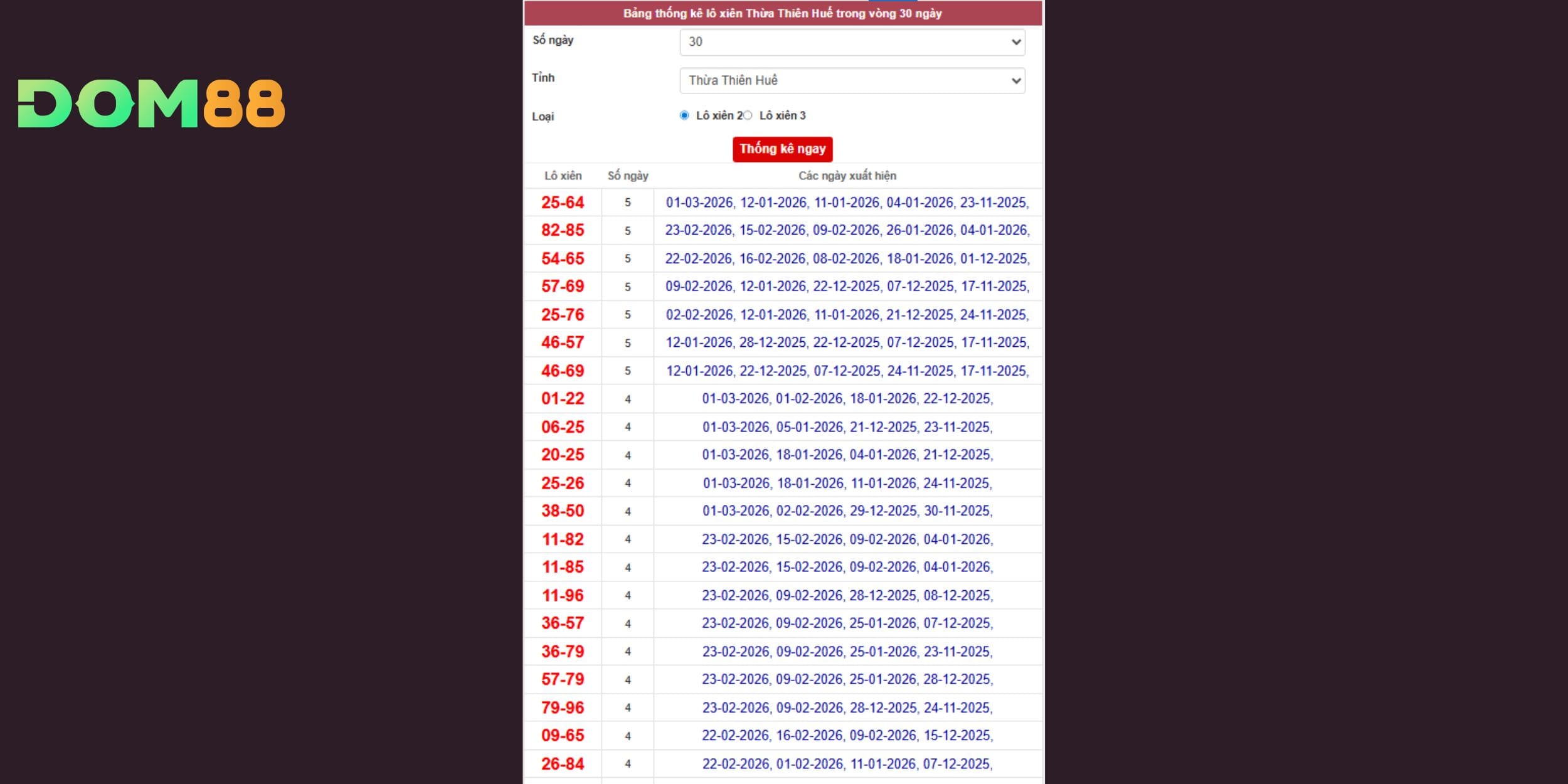Select the Lô xiên 2 radio option
Screen dimensions: 1568x784
[684, 115]
